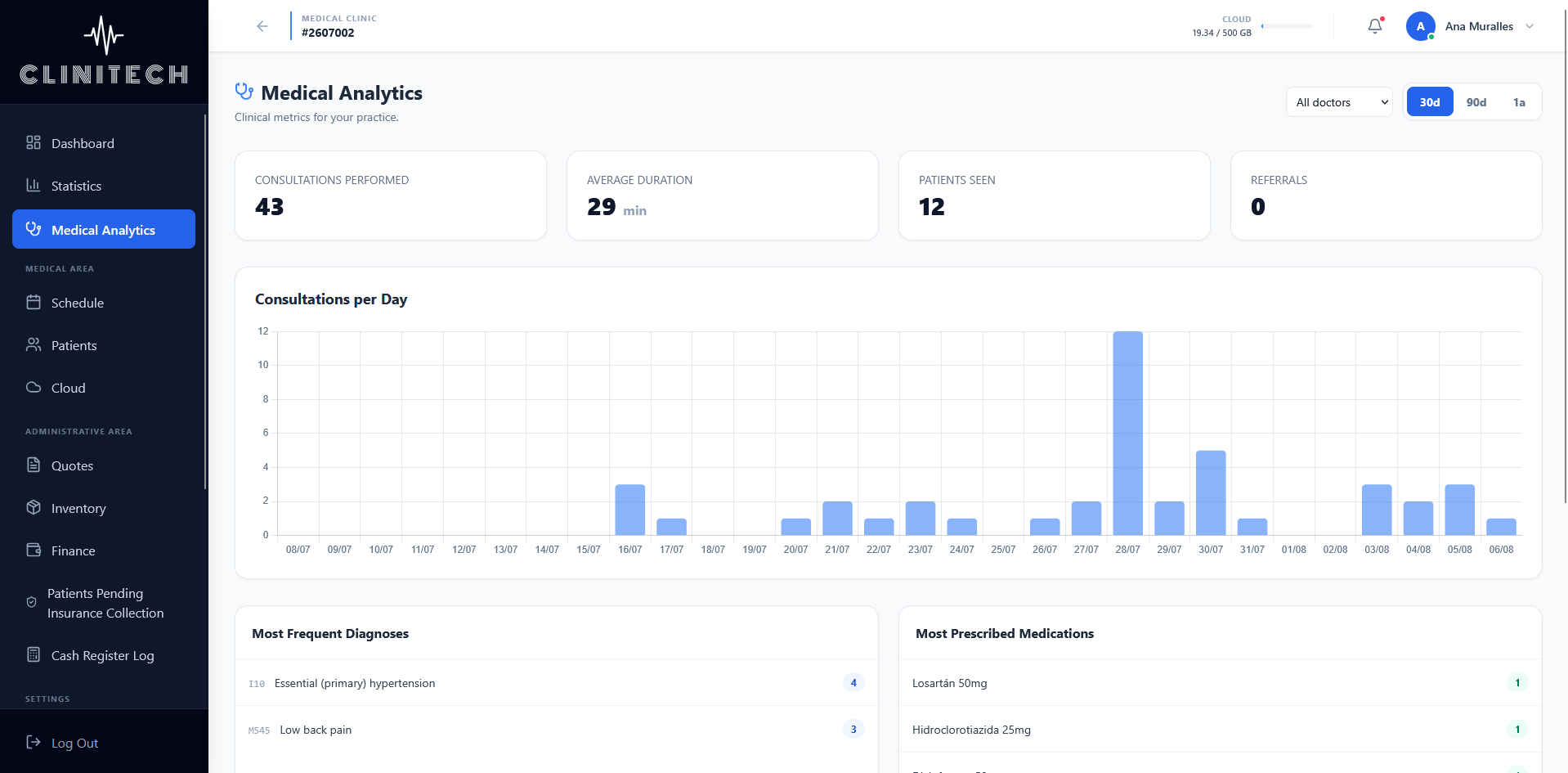Viewport: 1568px width, 773px height.
Task: Select the Low back pain diagnosis row
Action: click(x=557, y=730)
